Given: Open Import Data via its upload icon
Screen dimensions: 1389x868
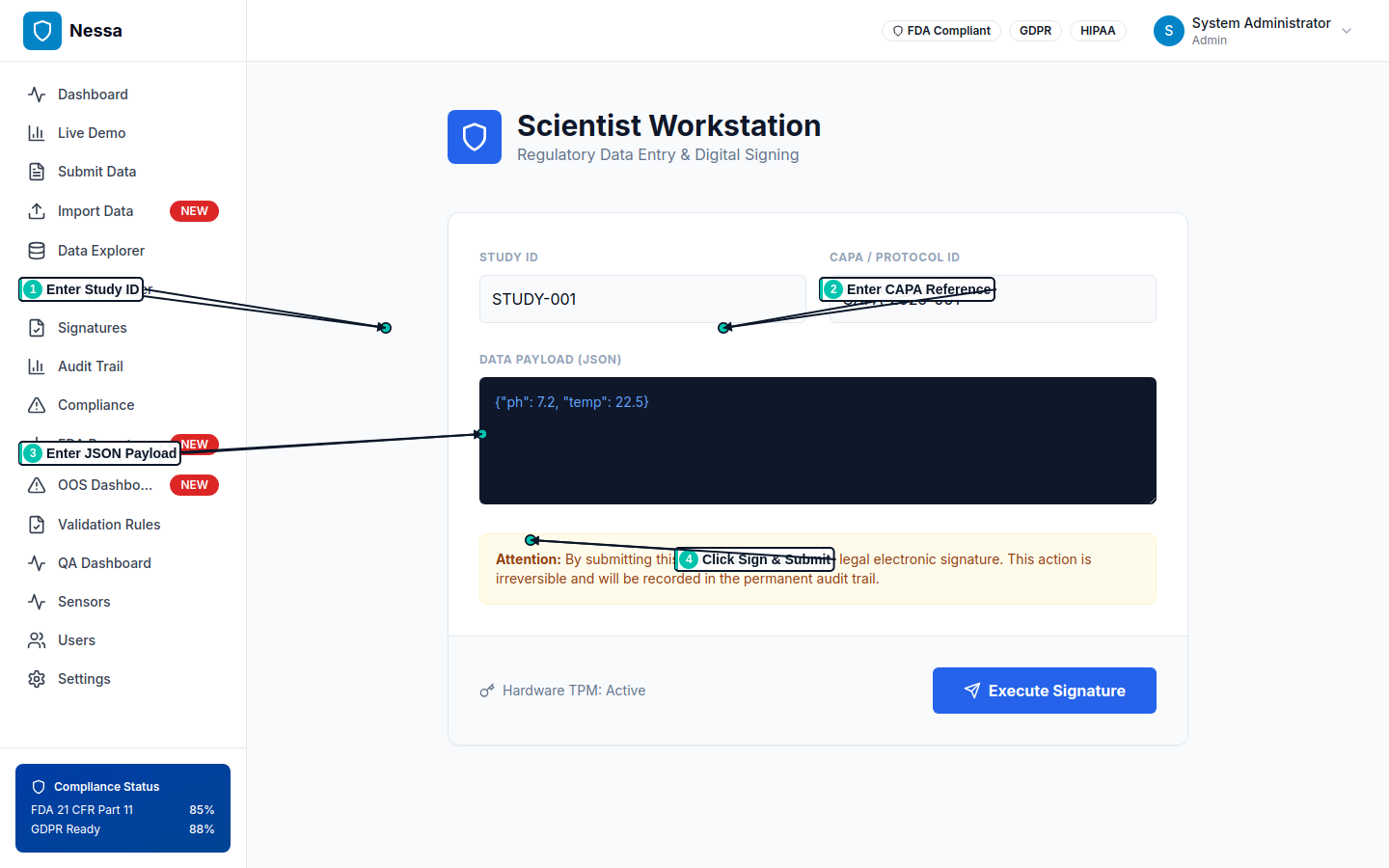Looking at the screenshot, I should point(37,210).
